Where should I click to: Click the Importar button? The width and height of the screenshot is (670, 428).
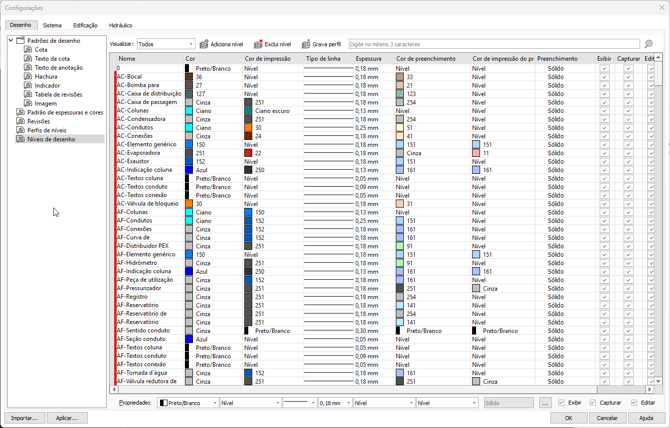point(24,418)
